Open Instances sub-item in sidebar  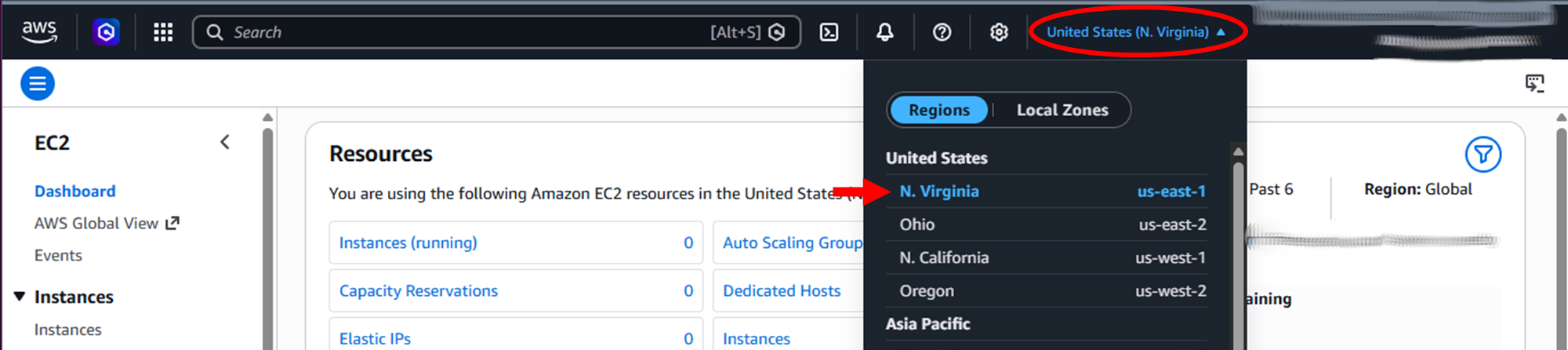click(68, 330)
